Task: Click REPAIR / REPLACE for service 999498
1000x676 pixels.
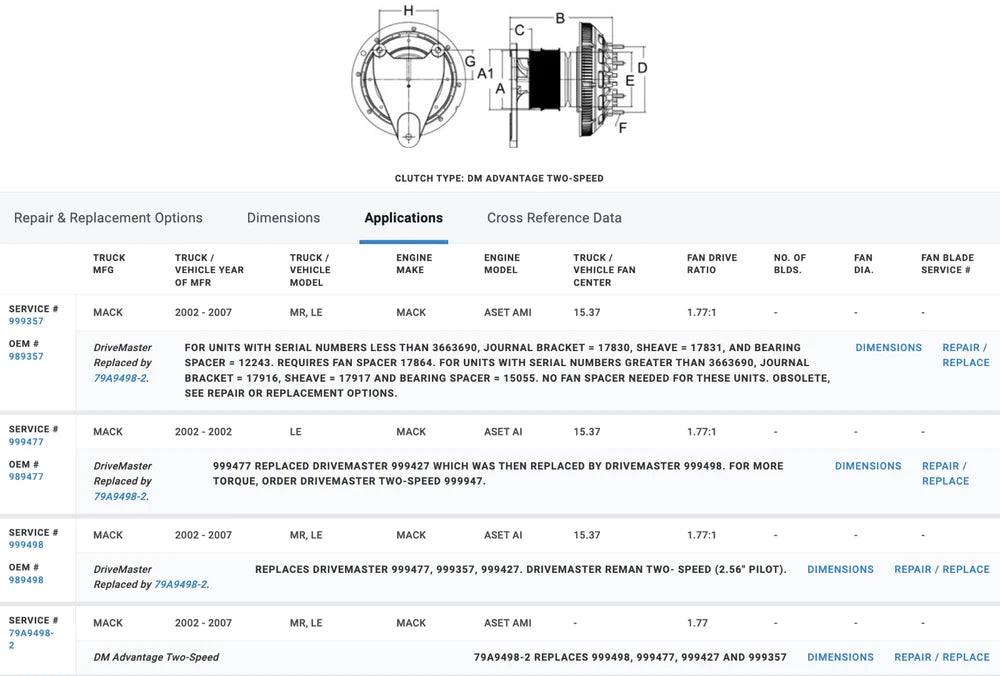Action: point(941,570)
